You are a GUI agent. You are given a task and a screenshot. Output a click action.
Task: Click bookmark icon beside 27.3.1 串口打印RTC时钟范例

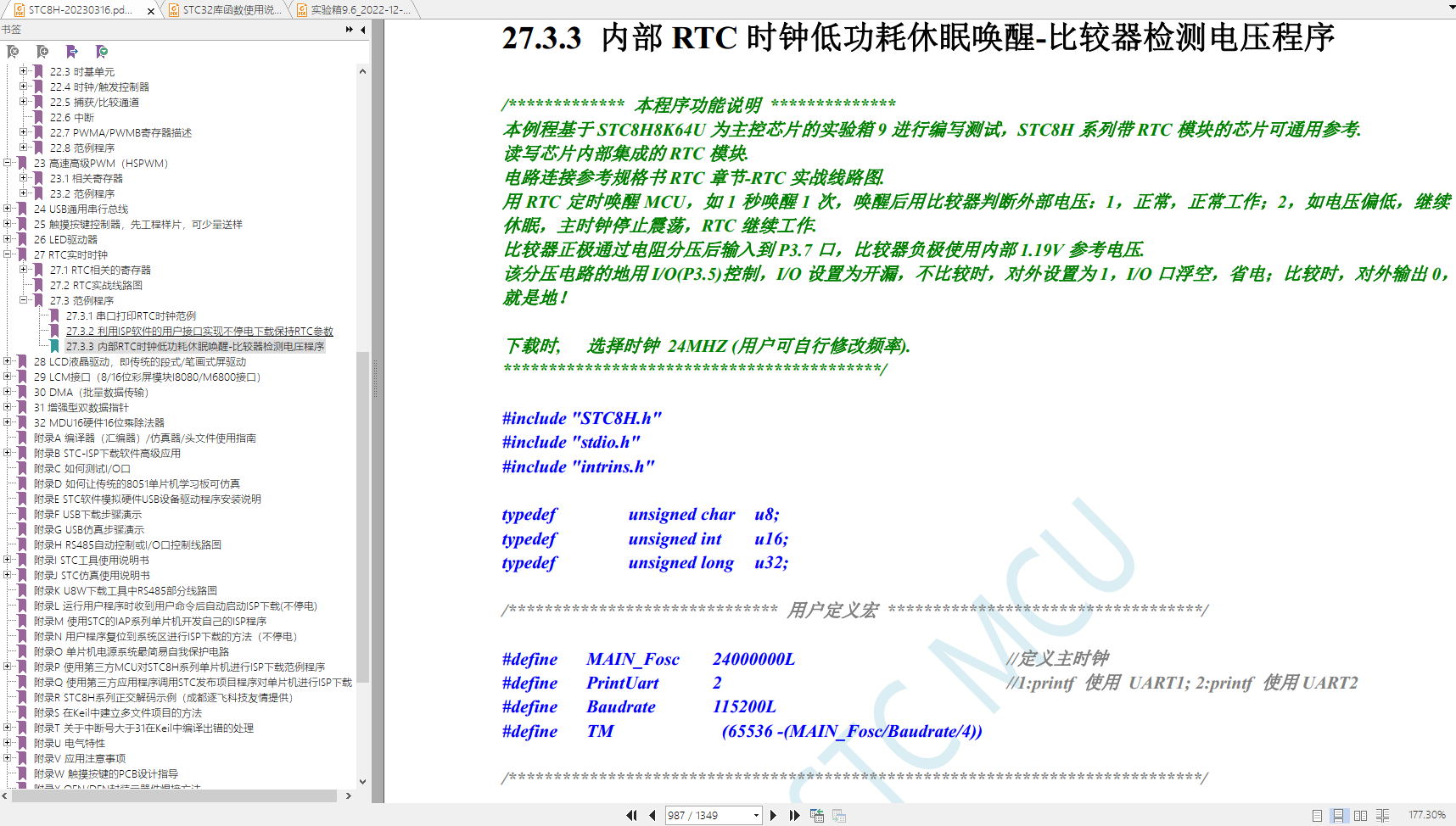click(x=54, y=315)
